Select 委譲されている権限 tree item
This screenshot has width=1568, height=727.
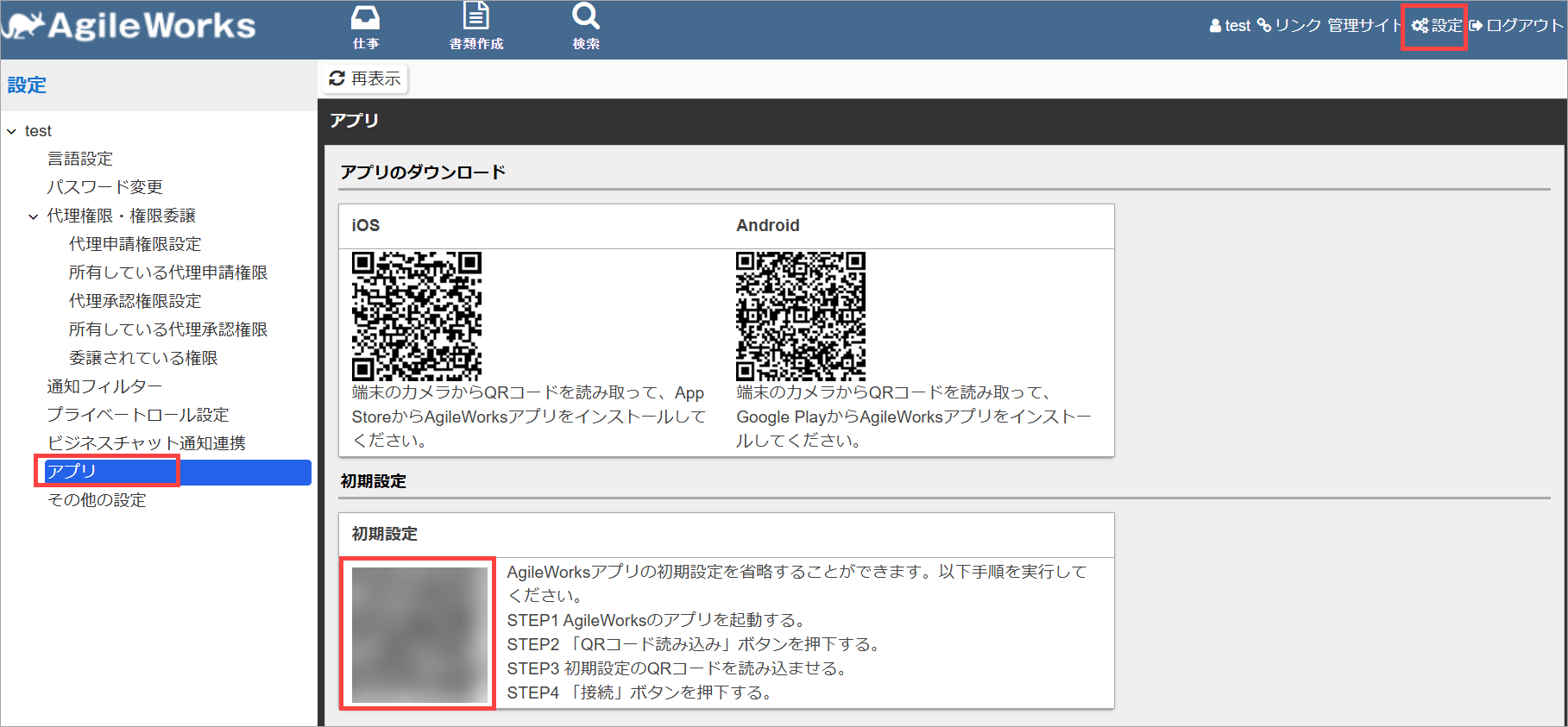click(x=143, y=358)
